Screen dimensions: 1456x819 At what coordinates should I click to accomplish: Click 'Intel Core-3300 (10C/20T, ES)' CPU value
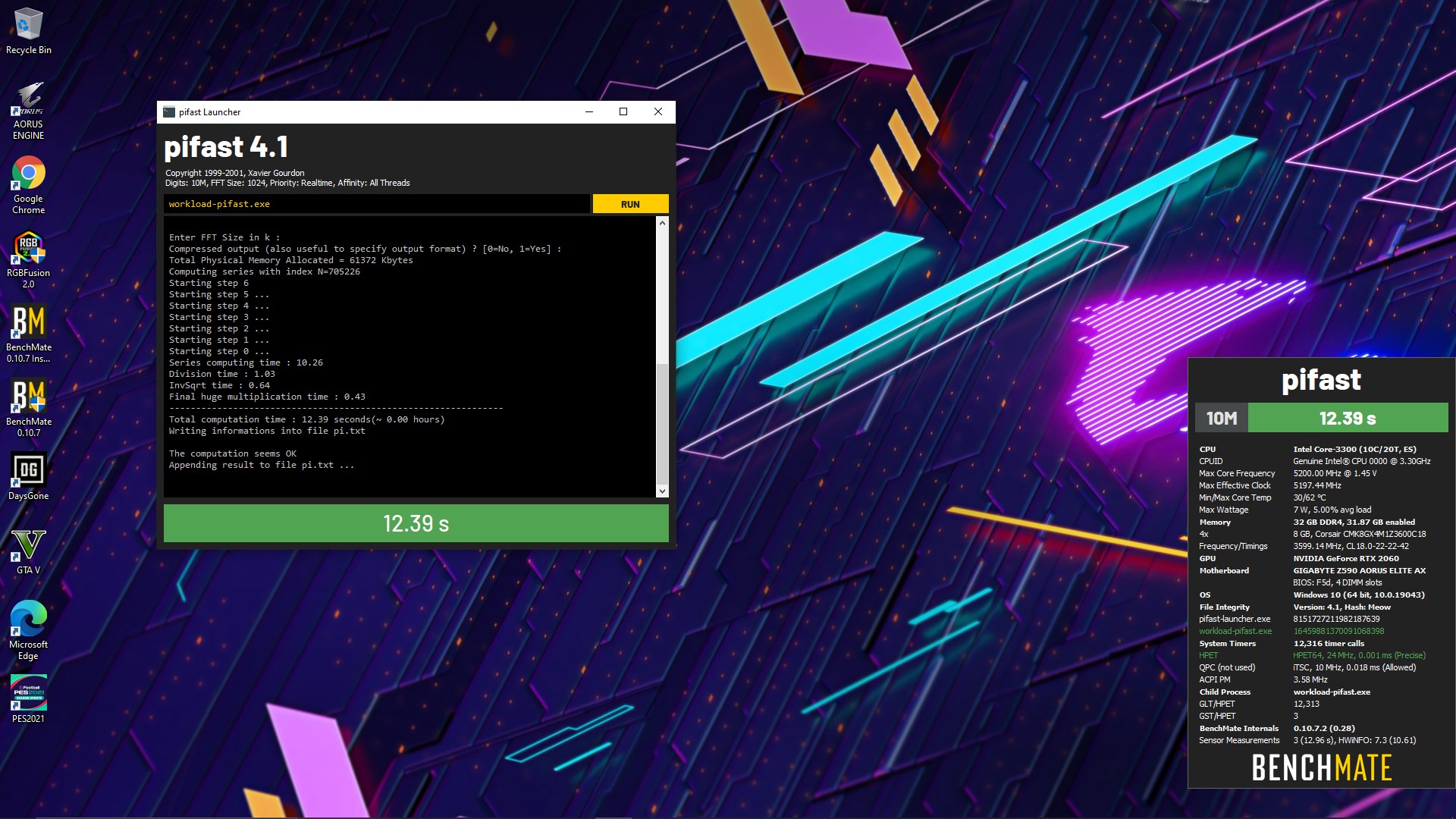point(1354,449)
